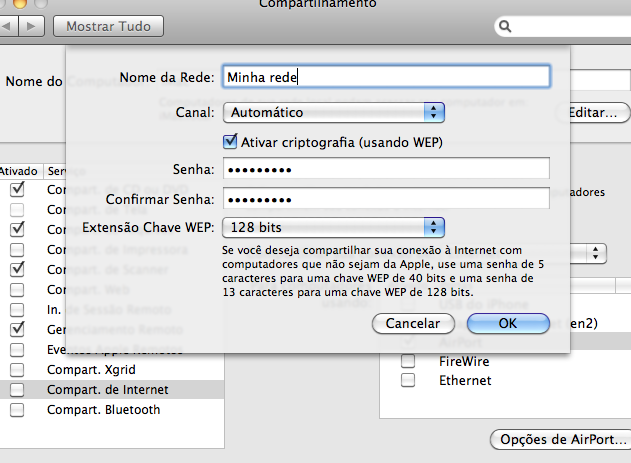Open Opções de AirPort settings

(560, 440)
